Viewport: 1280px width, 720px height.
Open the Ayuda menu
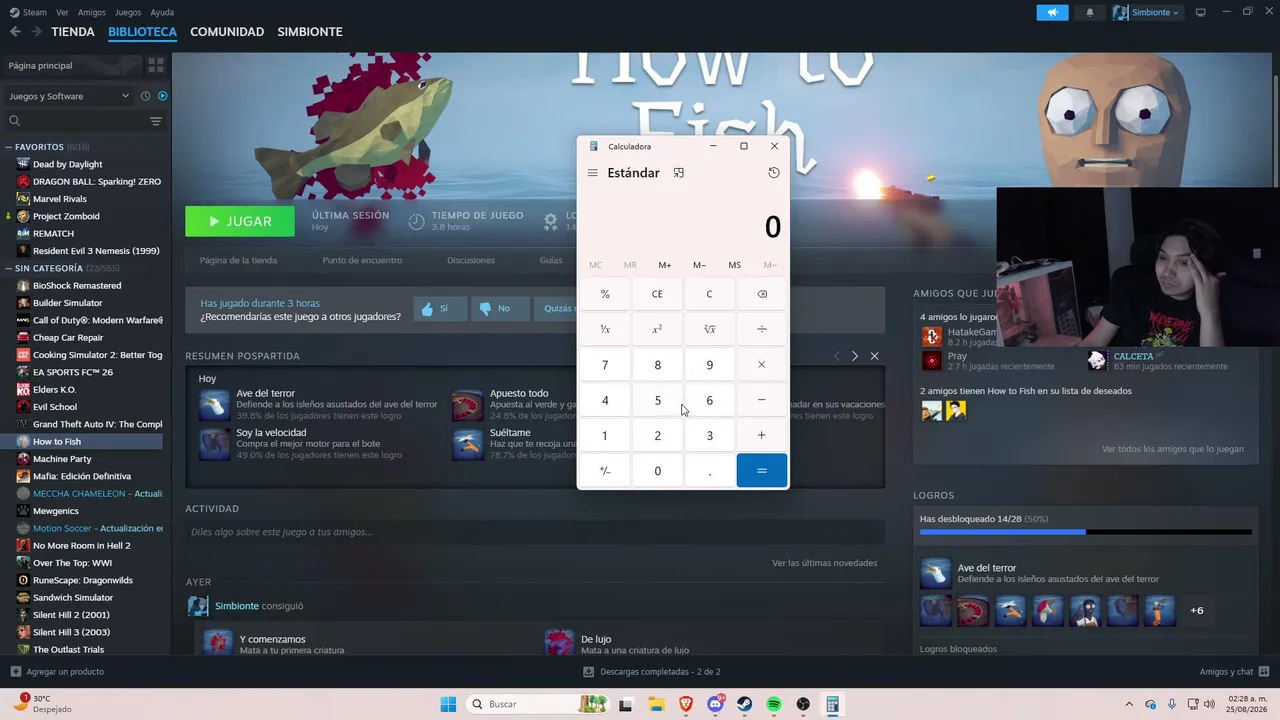click(162, 12)
